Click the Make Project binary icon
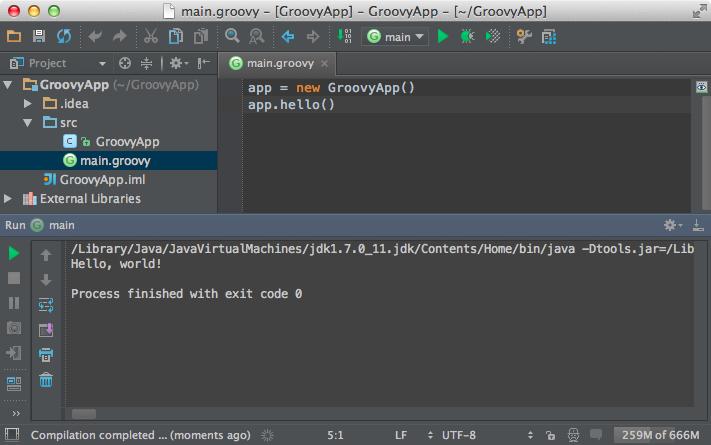The image size is (711, 445). pyautogui.click(x=345, y=35)
